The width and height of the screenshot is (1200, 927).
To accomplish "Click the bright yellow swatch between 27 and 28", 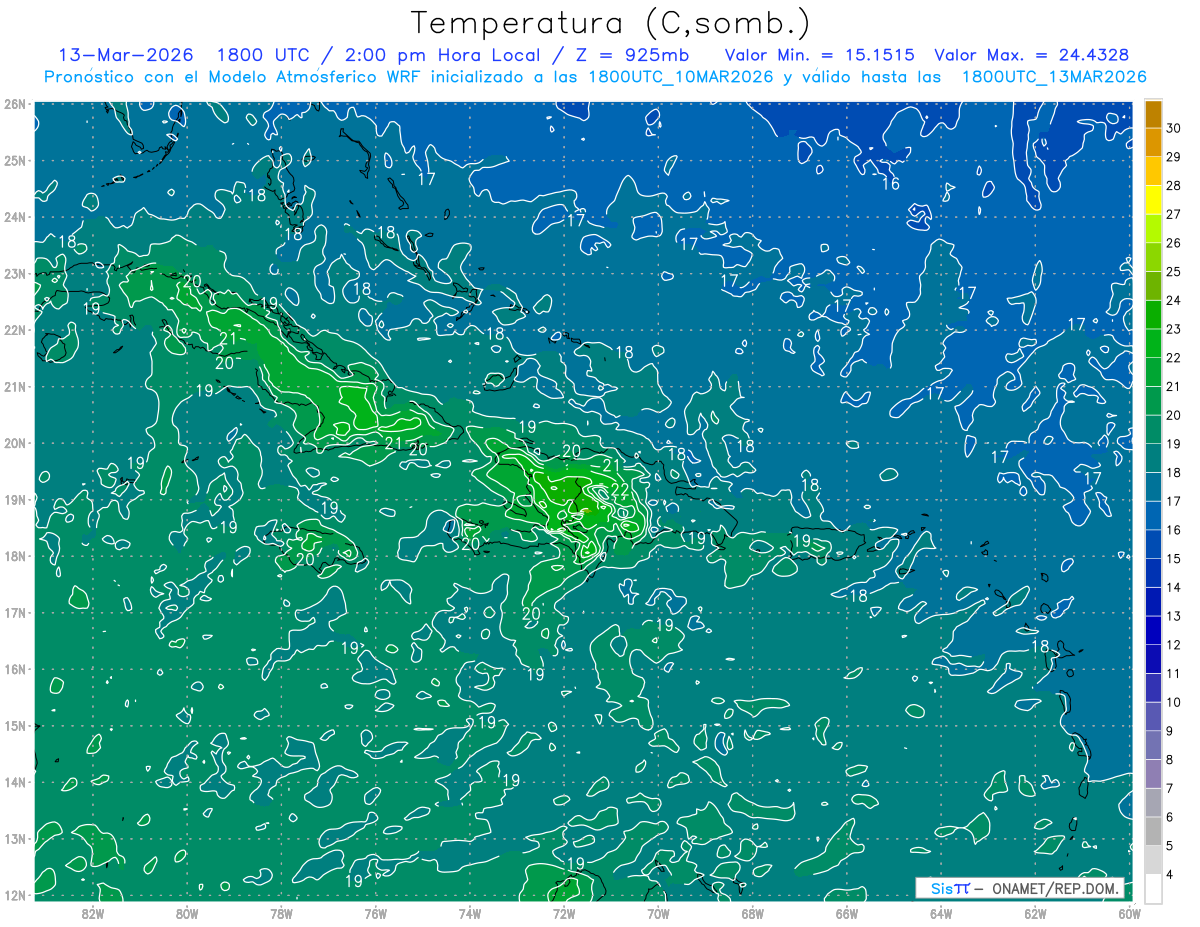I will point(1153,200).
